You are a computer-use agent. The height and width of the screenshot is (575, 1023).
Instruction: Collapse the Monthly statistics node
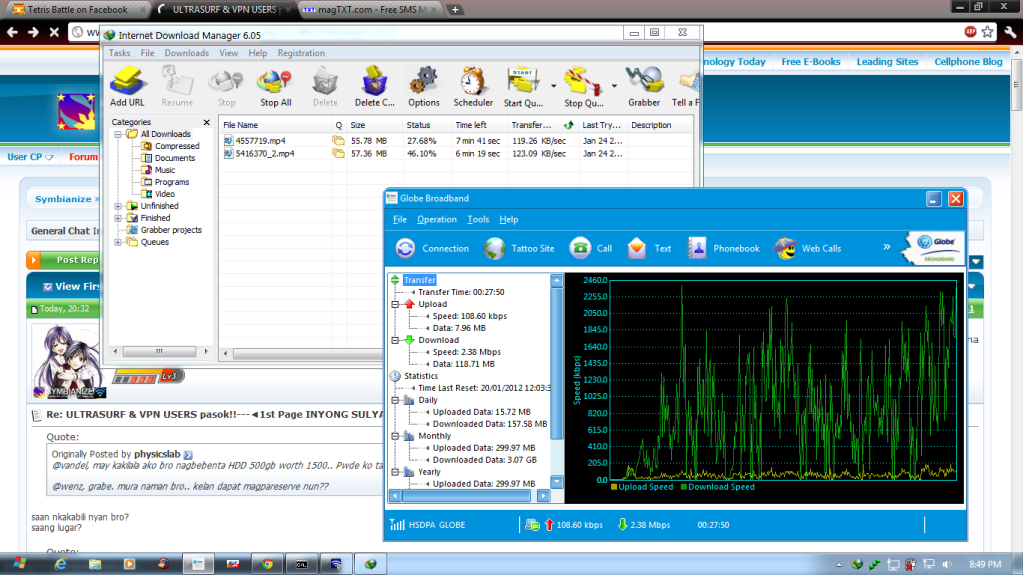395,436
